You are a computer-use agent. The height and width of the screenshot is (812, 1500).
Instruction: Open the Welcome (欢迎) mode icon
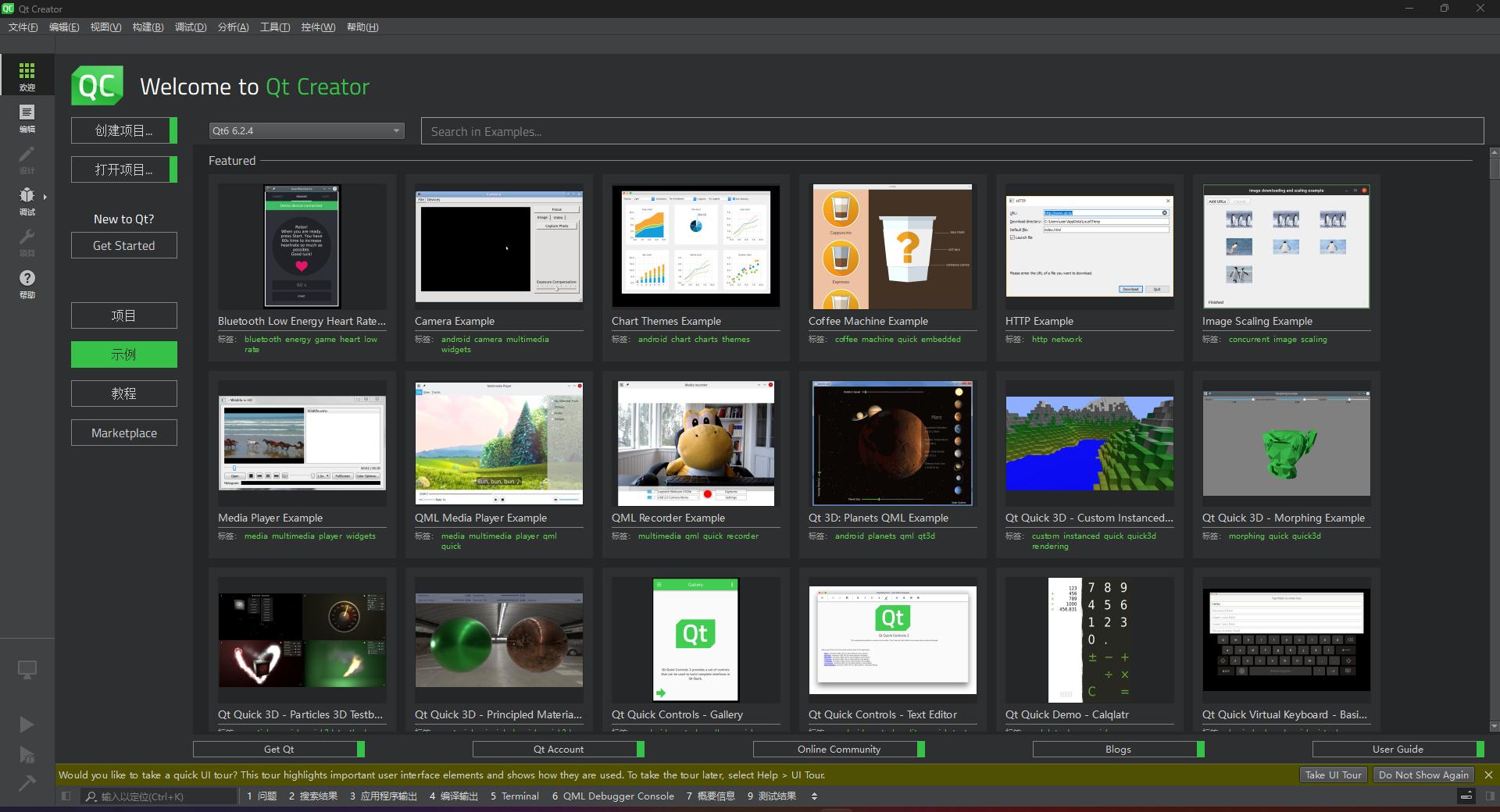pos(27,76)
